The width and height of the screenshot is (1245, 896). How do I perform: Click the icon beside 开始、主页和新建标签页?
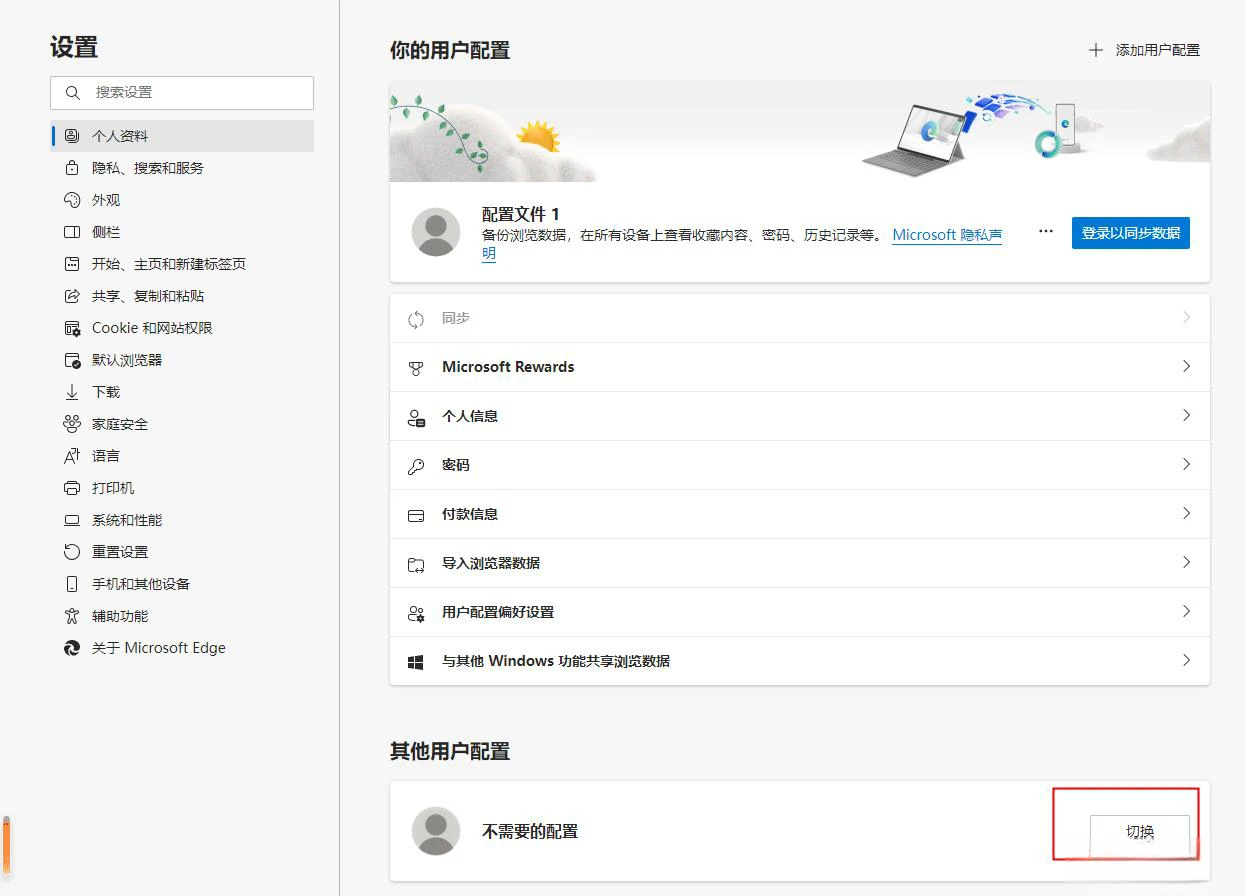click(71, 264)
